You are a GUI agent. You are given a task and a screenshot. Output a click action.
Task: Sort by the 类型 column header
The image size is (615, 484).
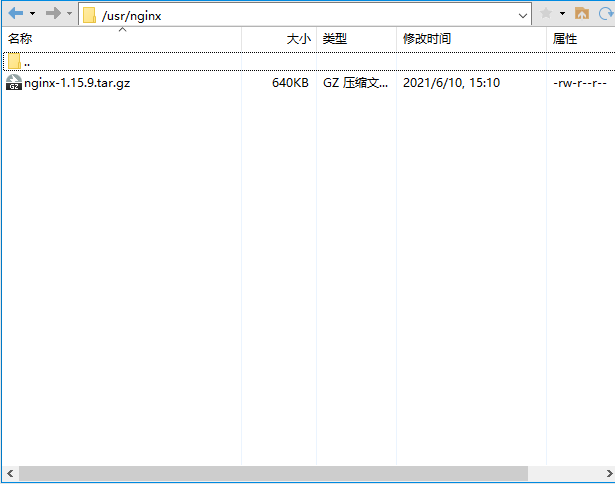click(356, 39)
